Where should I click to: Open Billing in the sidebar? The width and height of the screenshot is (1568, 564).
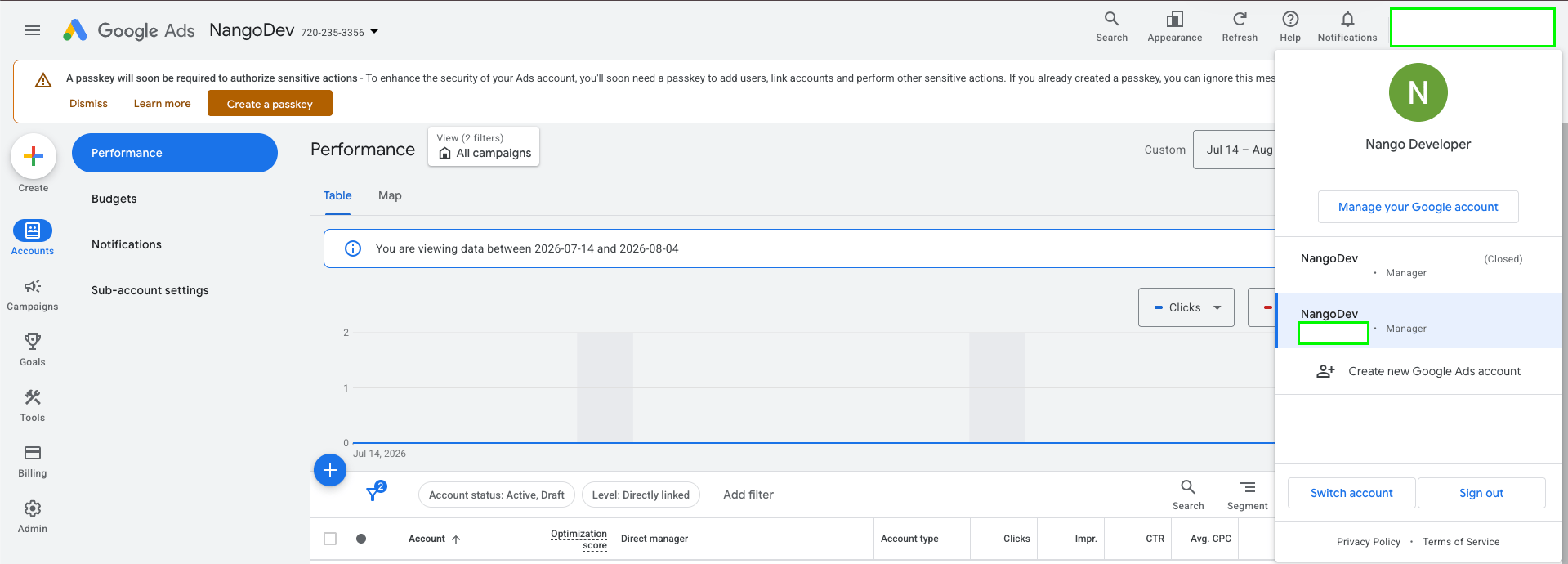pyautogui.click(x=33, y=461)
